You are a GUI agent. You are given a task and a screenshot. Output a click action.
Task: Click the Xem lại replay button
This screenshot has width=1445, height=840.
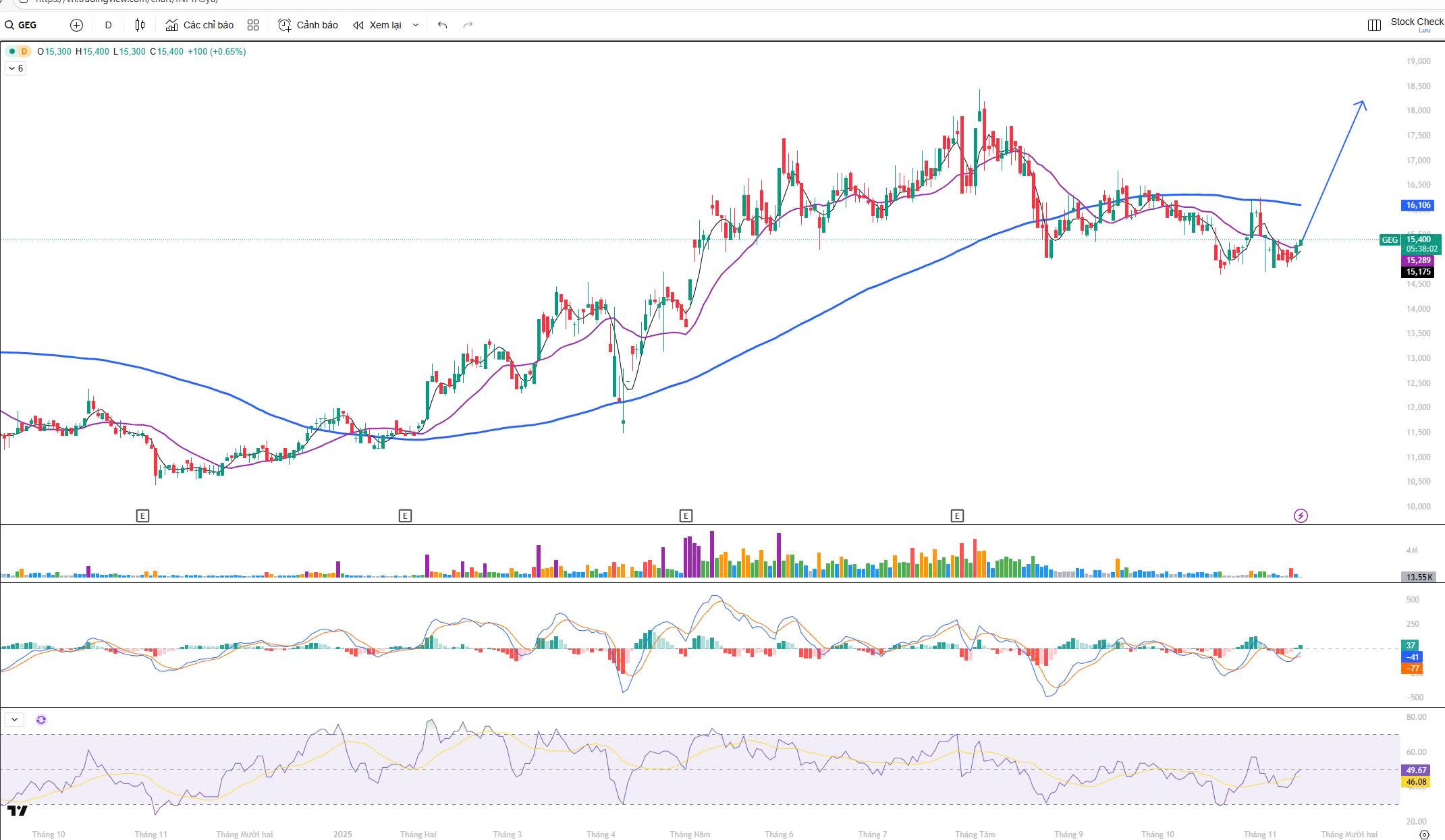click(x=377, y=25)
